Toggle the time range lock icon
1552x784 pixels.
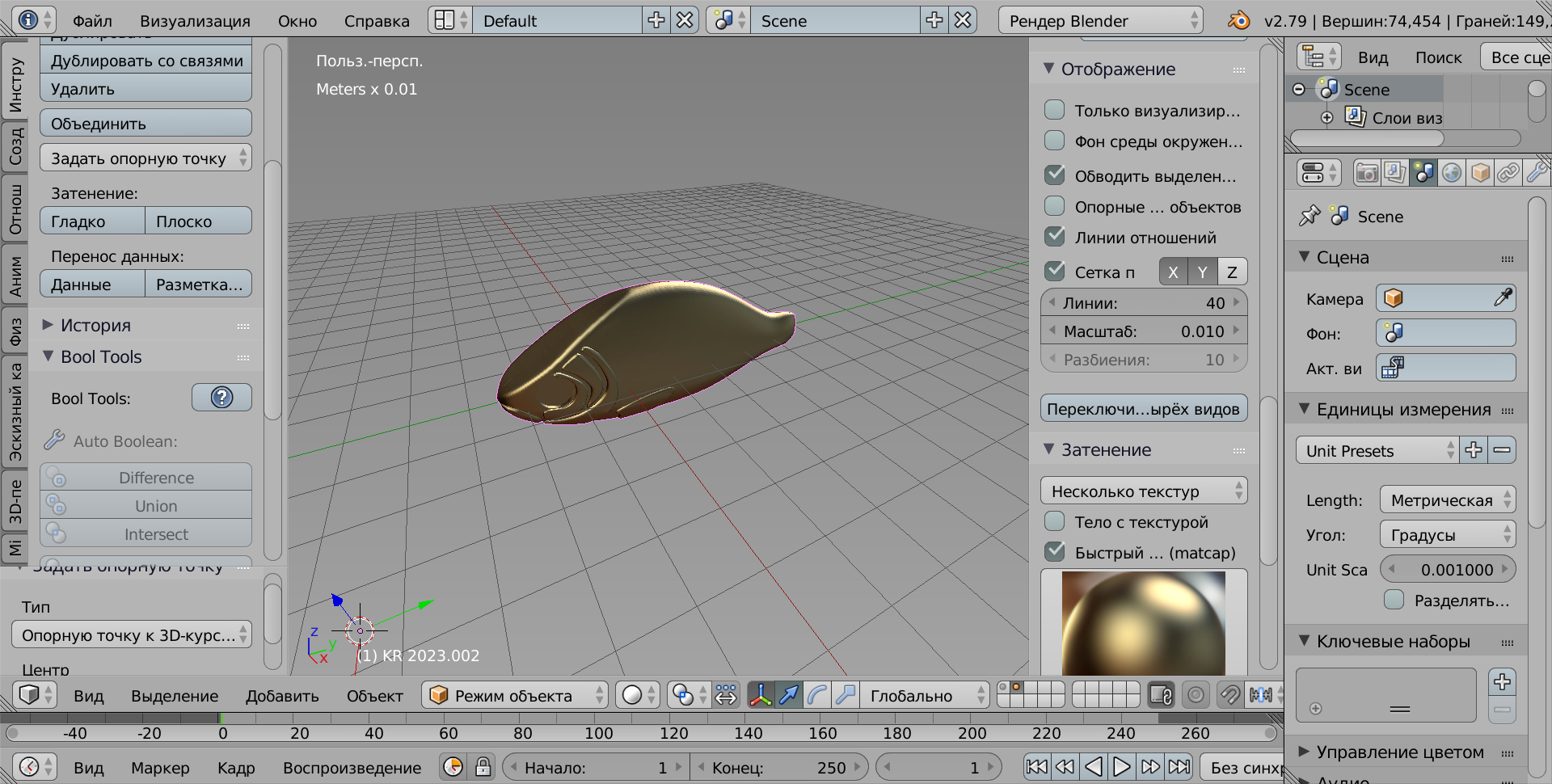pos(483,766)
